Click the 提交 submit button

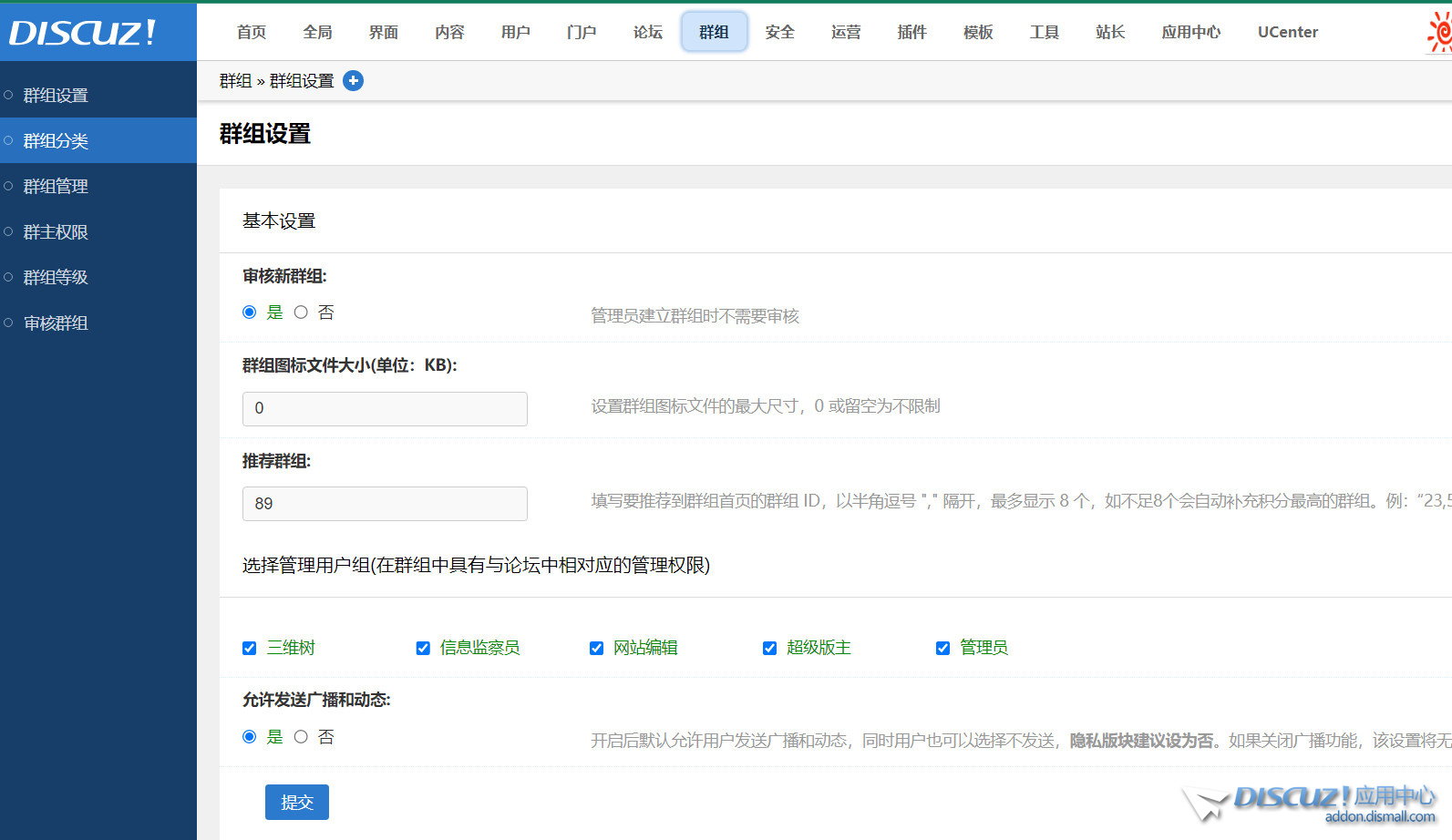pyautogui.click(x=297, y=802)
